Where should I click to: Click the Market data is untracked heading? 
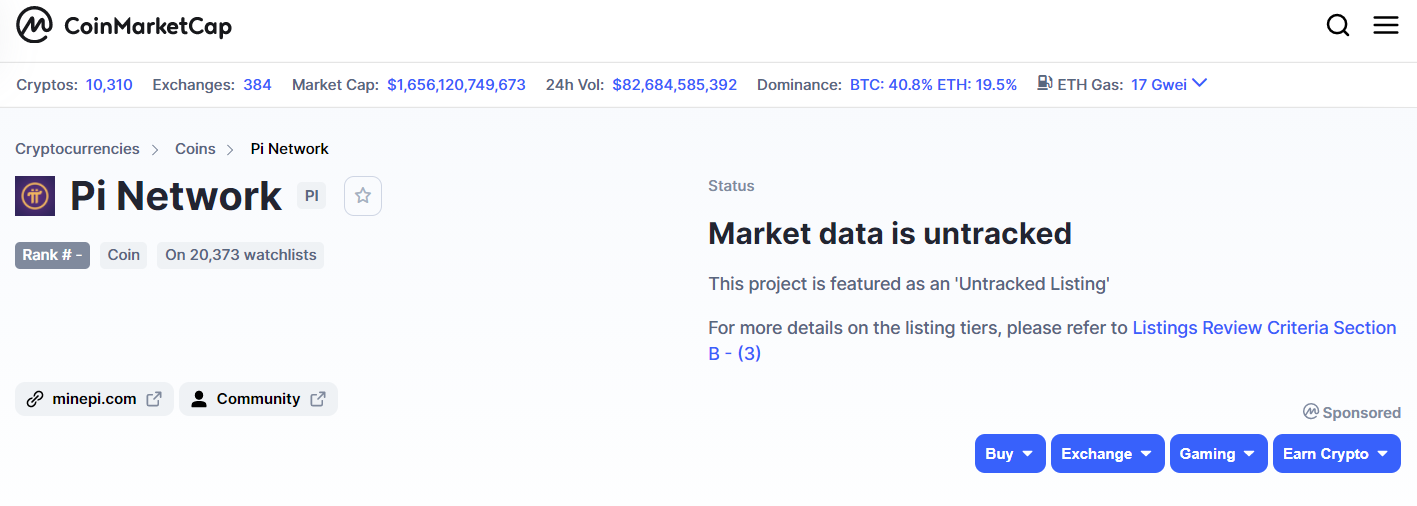point(890,234)
